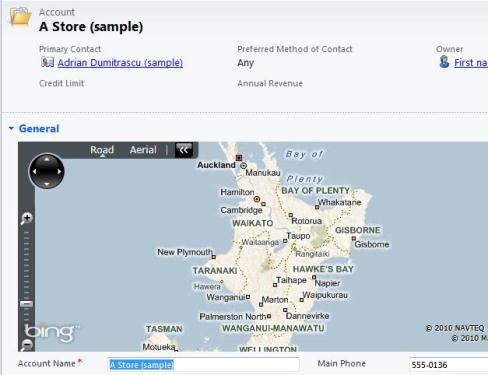
Task: Click the Taihape label on the map
Action: 291,280
